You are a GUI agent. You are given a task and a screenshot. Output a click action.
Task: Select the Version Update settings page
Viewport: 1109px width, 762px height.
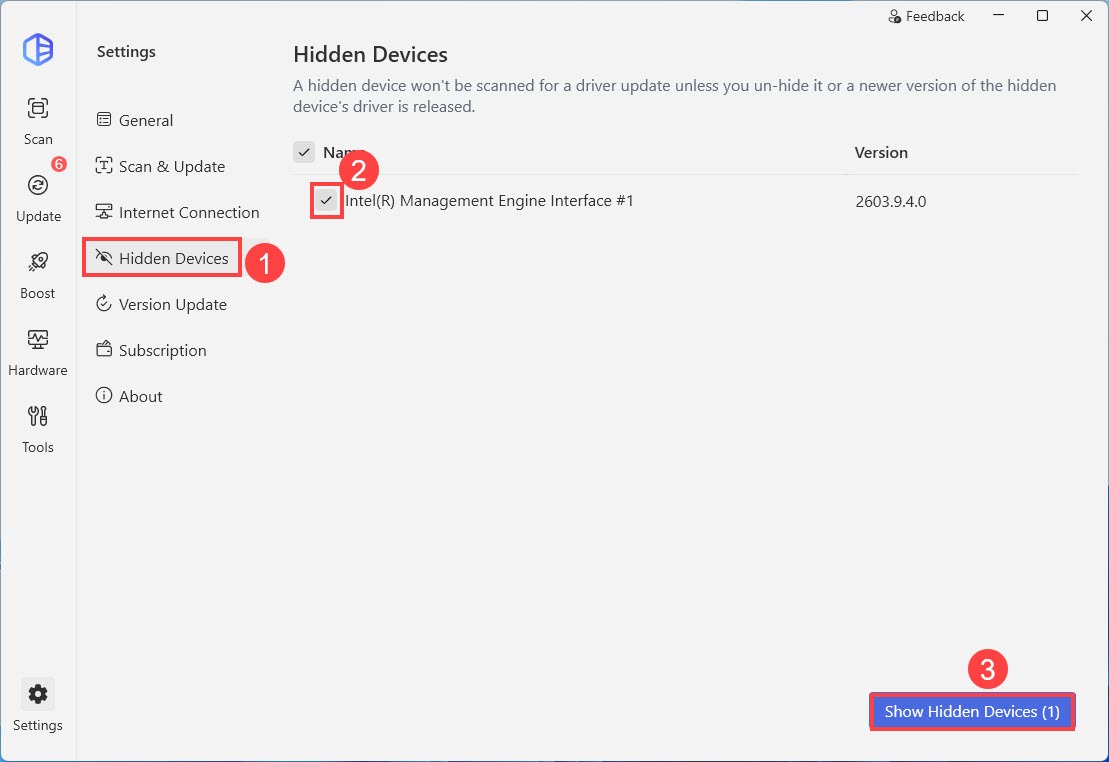[x=161, y=304]
